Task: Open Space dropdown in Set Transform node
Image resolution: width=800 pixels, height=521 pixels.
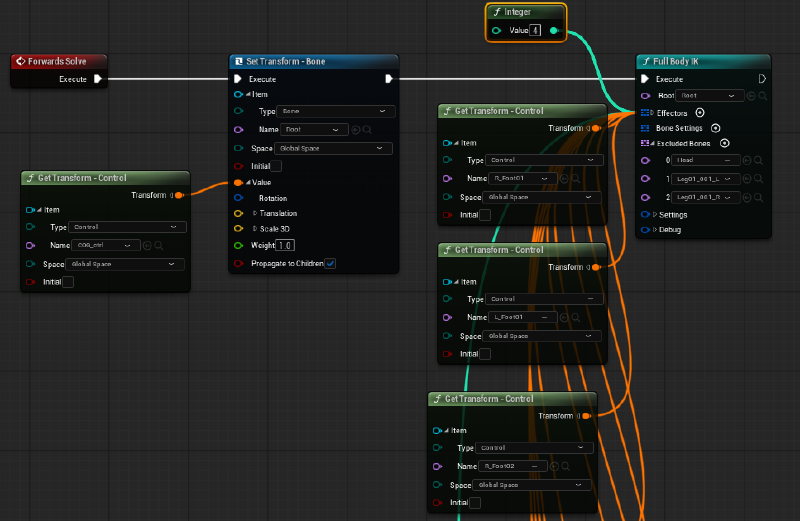Action: [335, 148]
